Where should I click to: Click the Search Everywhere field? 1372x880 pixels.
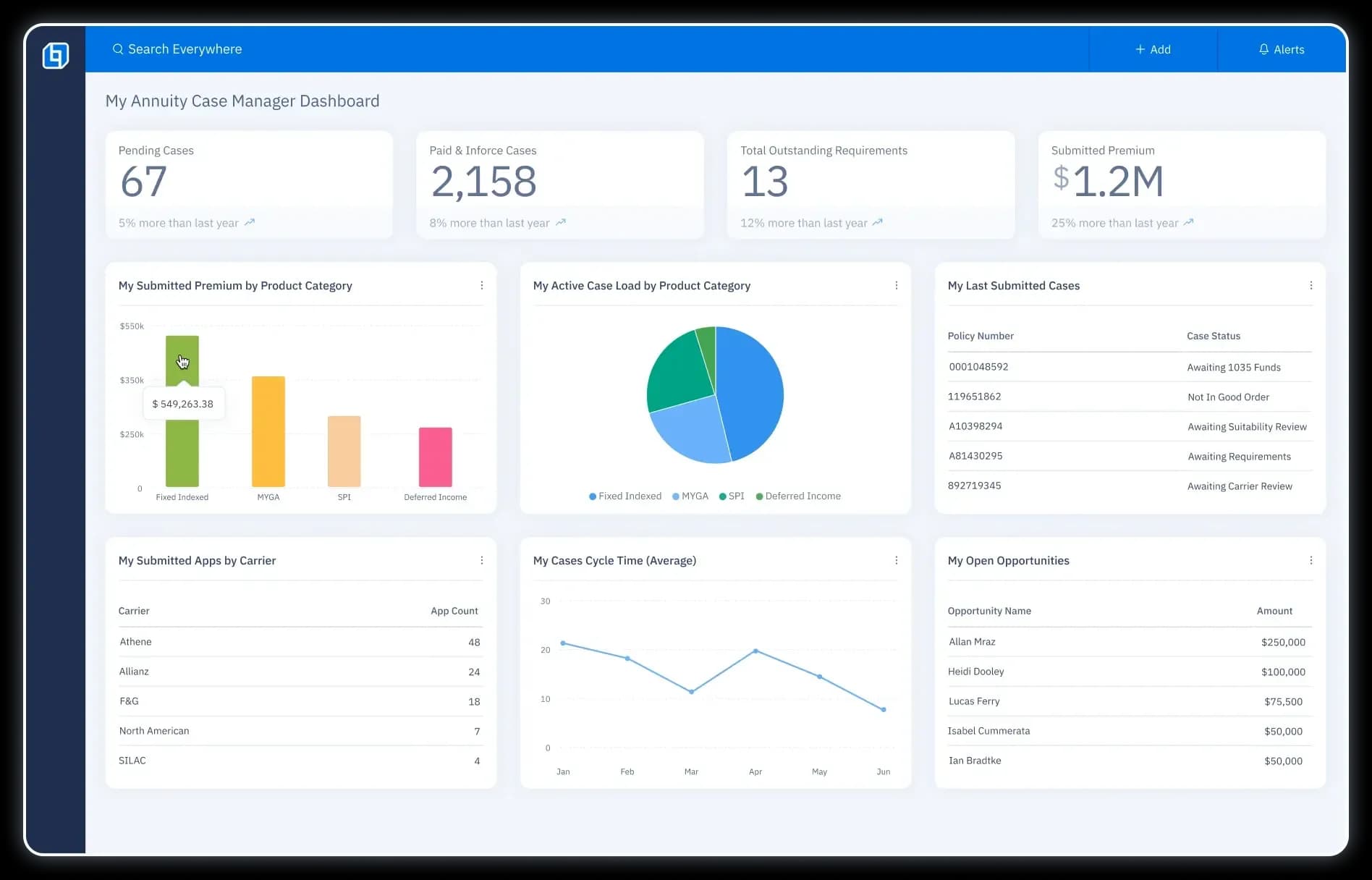(185, 49)
